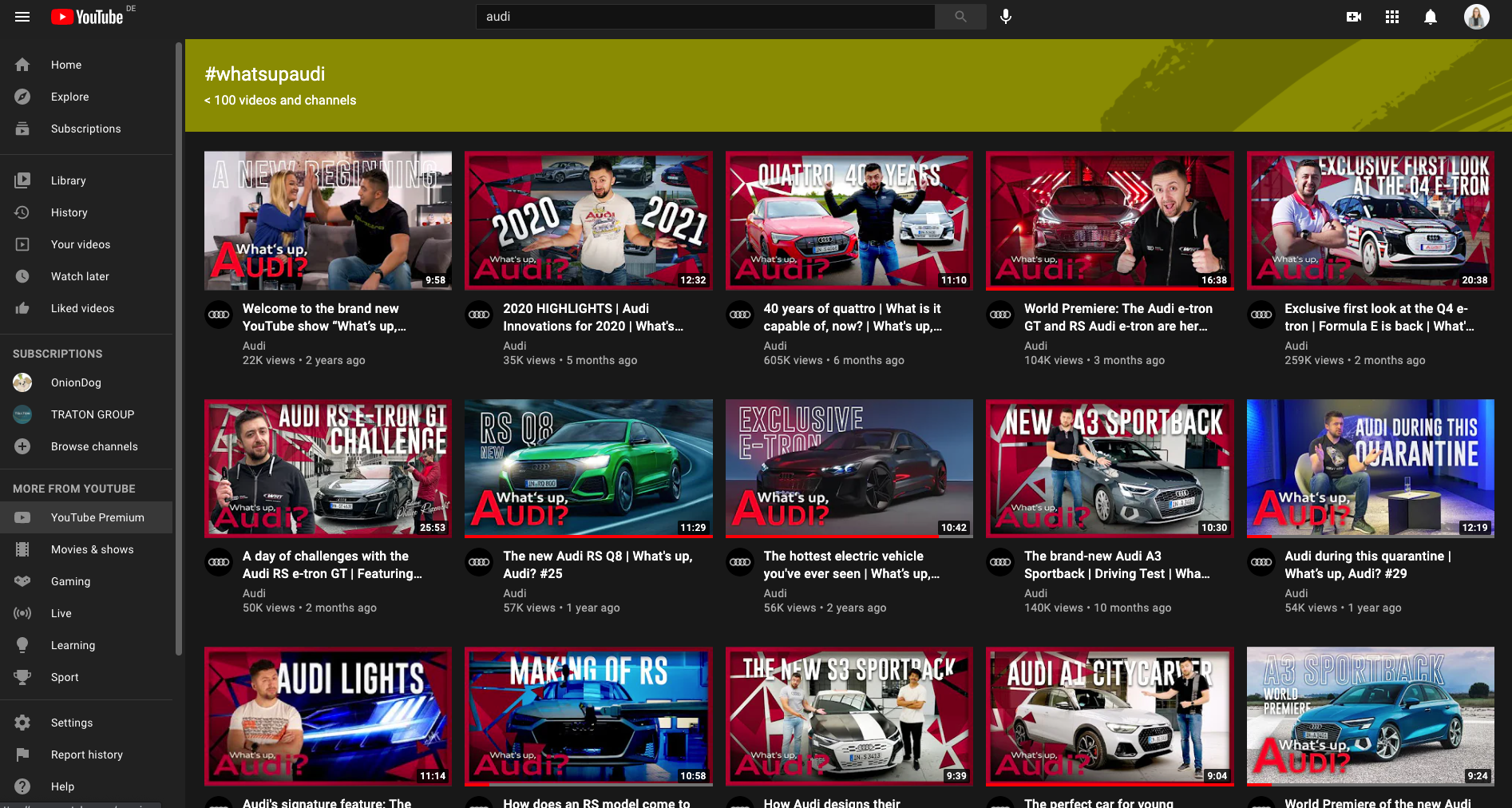Click the search magnifier button
This screenshot has width=1512, height=808.
click(x=960, y=17)
